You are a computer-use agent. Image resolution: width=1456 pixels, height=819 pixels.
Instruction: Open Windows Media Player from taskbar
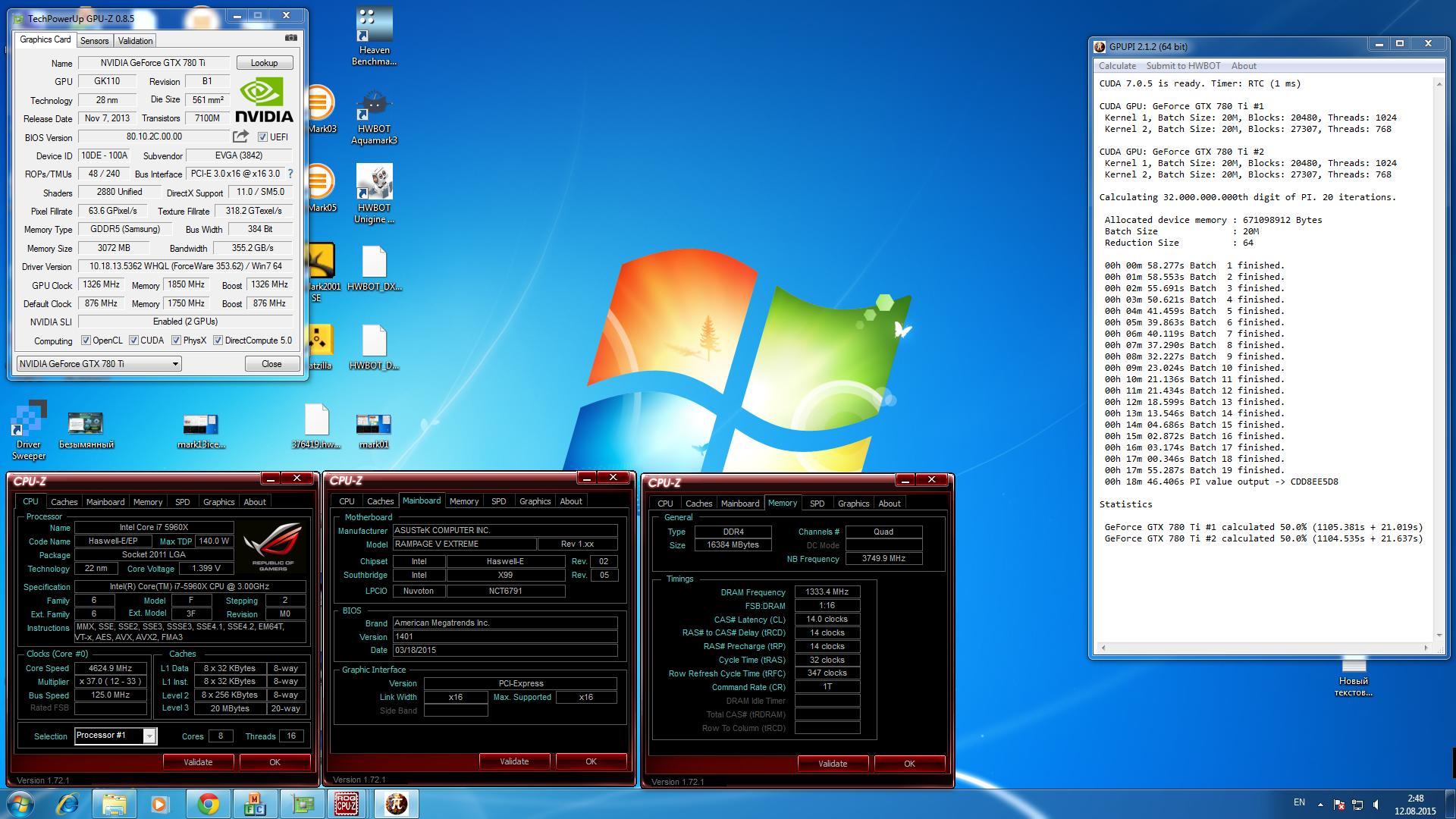click(159, 804)
